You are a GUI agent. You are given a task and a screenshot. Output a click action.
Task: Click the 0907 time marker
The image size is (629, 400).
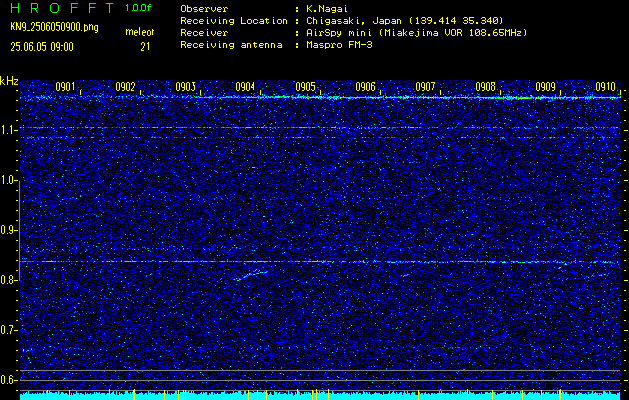tap(425, 87)
